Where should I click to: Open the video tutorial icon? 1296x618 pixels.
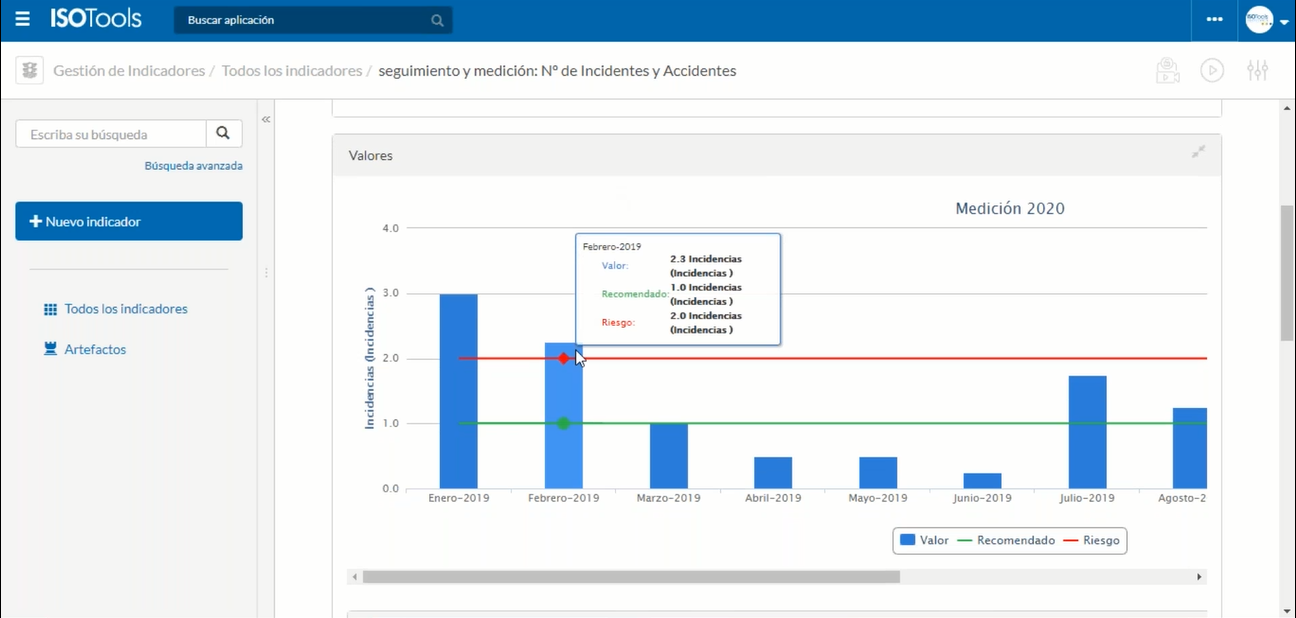click(x=1167, y=70)
